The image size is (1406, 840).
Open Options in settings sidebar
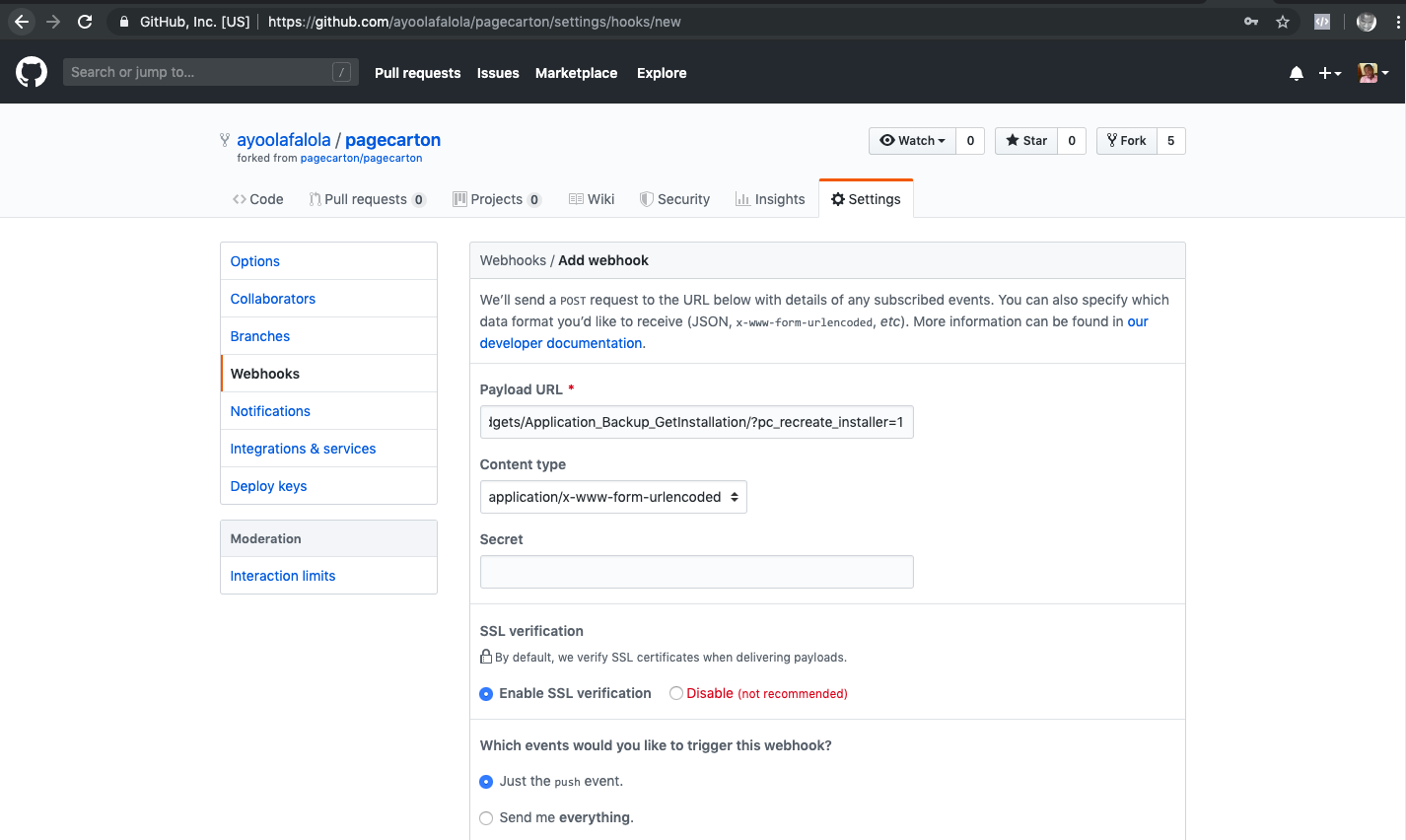[x=328, y=261]
